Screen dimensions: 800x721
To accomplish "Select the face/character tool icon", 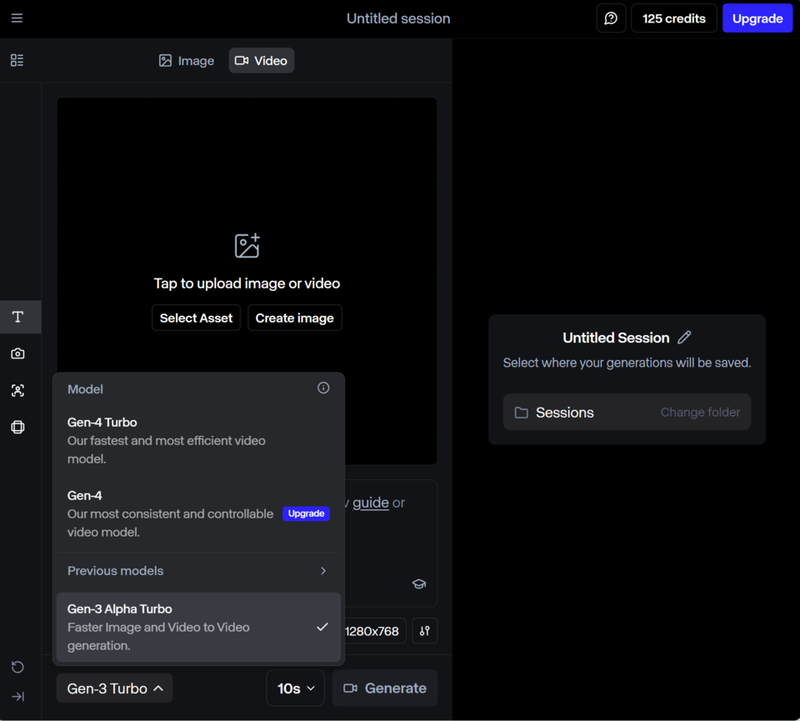I will click(x=18, y=390).
